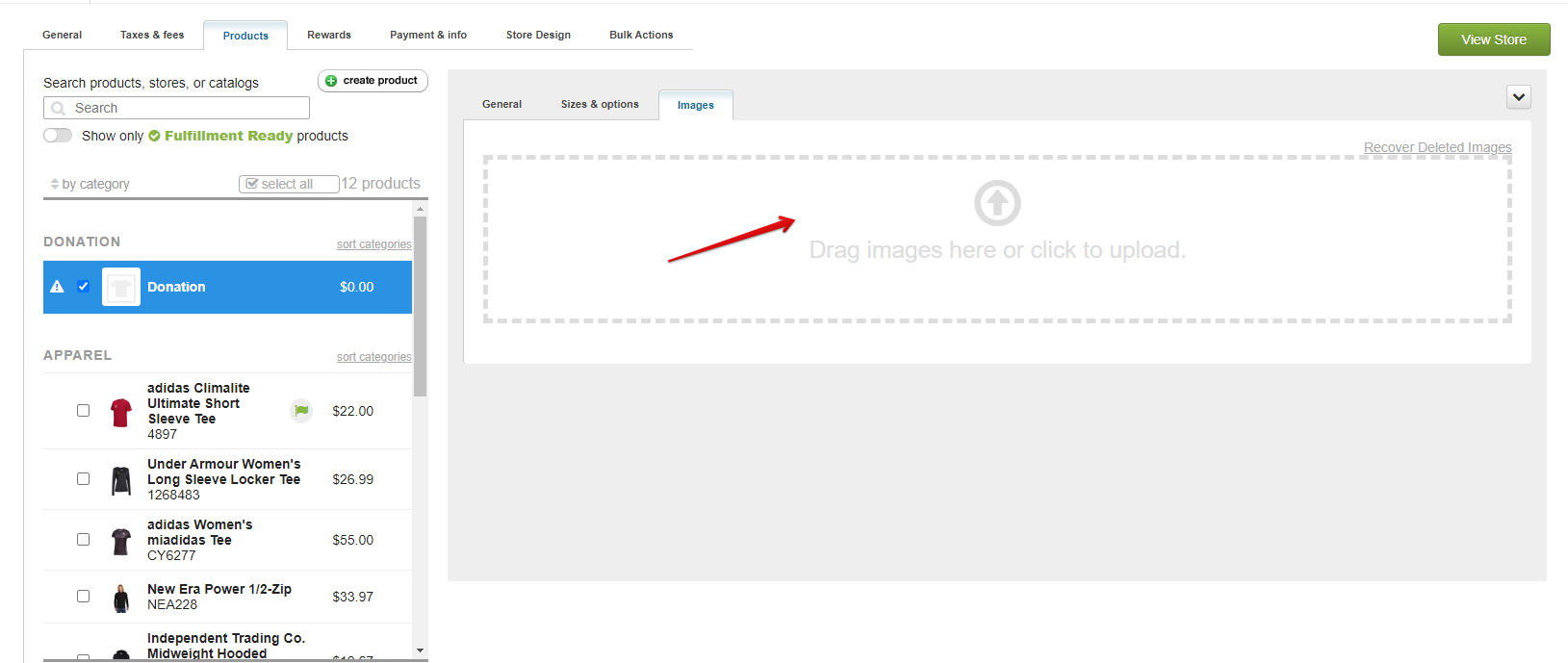The image size is (1568, 663).
Task: Click the DONATION category heading
Action: [82, 242]
